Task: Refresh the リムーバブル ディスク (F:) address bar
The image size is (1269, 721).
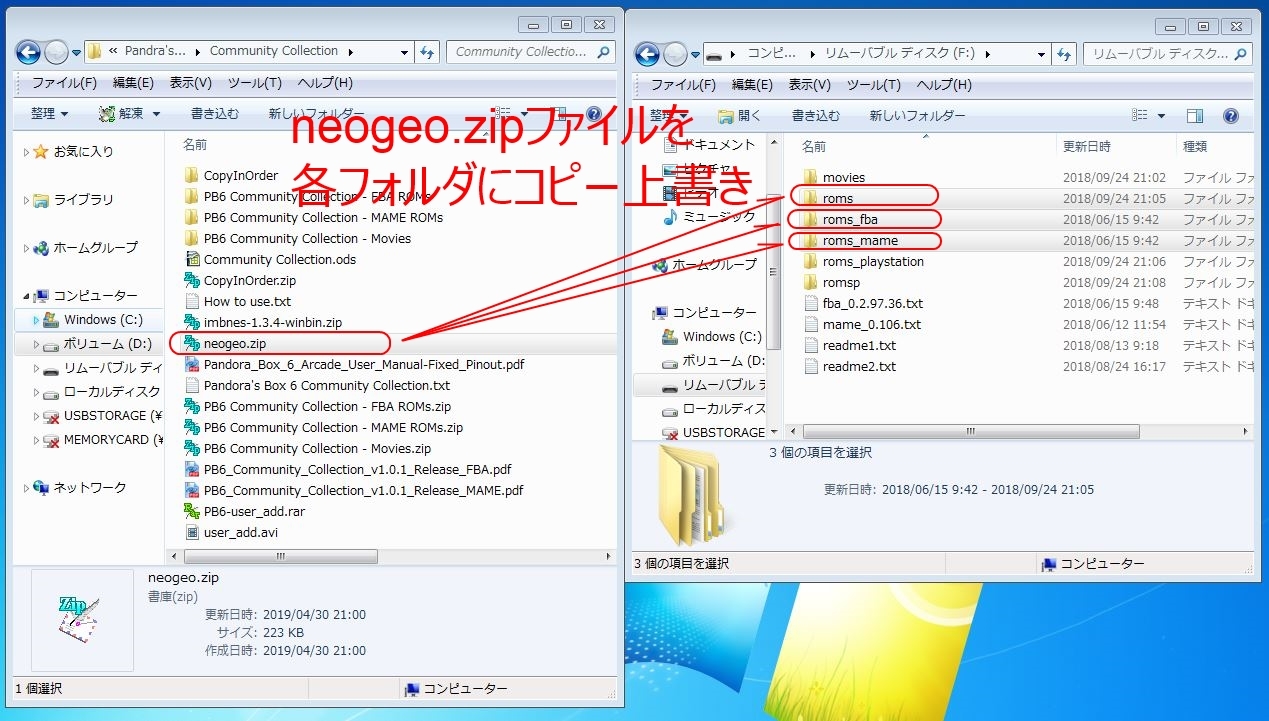Action: coord(1064,53)
